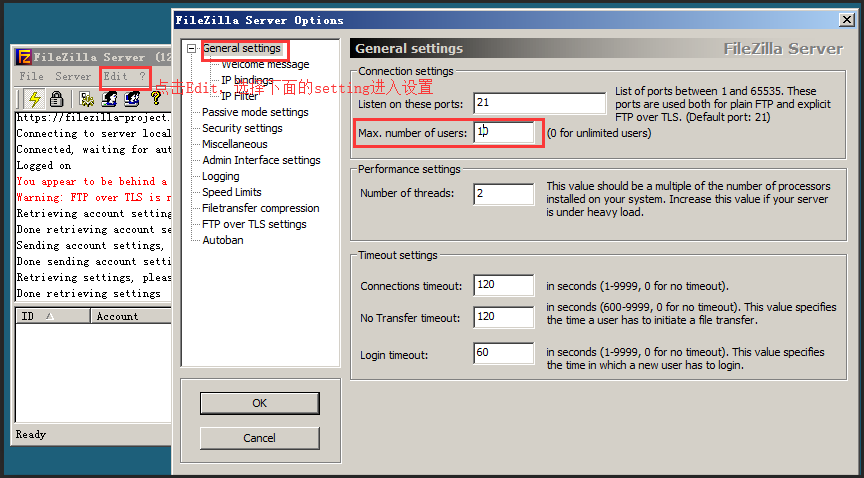864x478 pixels.
Task: Focus the Number of threads field
Action: click(x=504, y=194)
